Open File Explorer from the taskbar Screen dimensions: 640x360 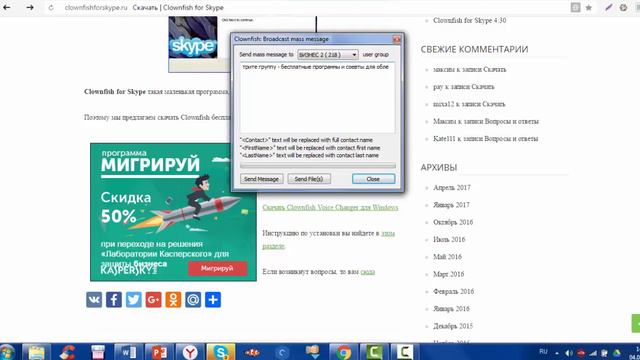click(x=36, y=352)
